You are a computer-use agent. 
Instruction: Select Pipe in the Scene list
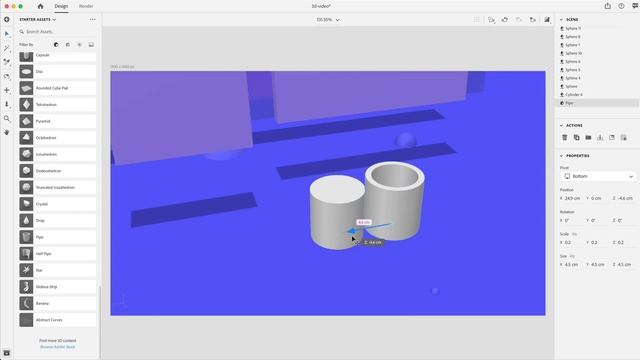pos(598,103)
